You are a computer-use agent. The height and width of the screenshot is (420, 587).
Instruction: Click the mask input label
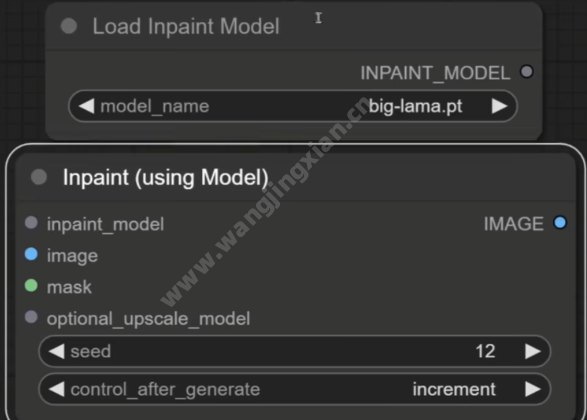[69, 287]
